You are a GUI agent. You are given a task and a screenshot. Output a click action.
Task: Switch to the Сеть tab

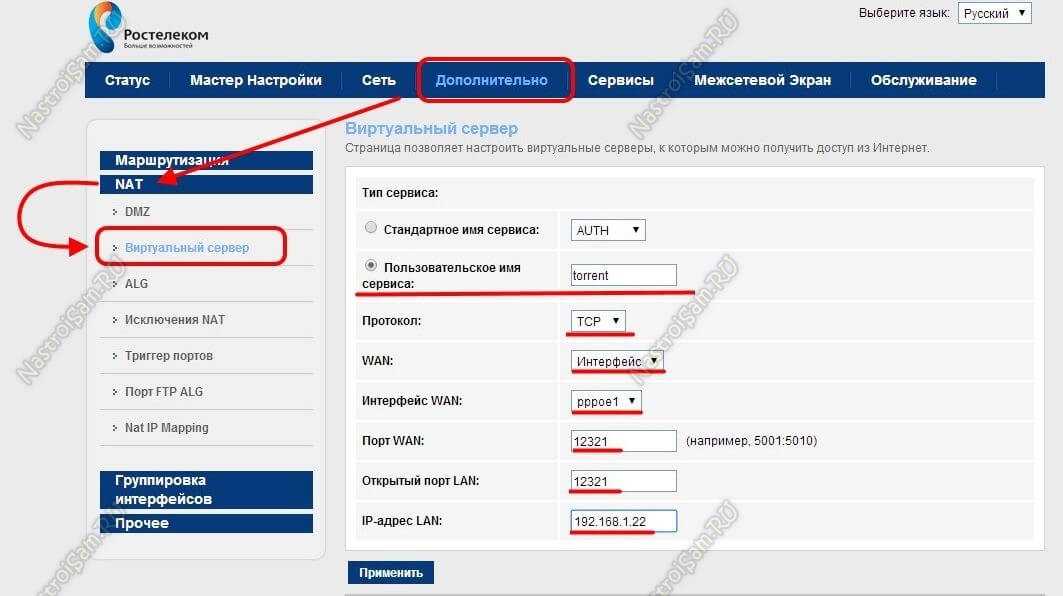(378, 80)
